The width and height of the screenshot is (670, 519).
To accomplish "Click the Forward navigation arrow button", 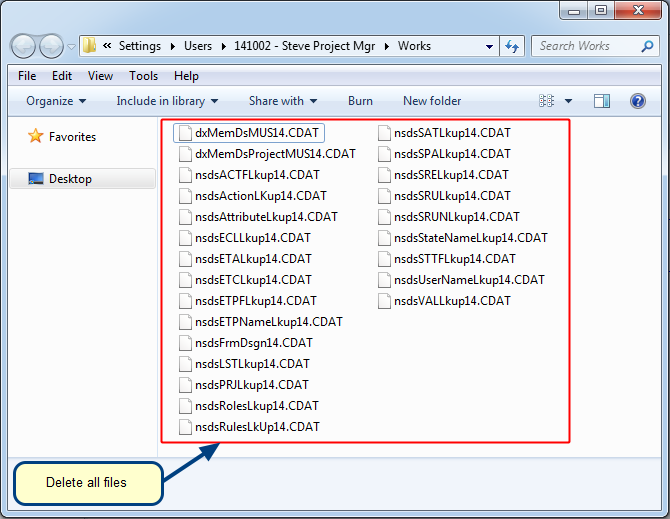I will tap(51, 46).
